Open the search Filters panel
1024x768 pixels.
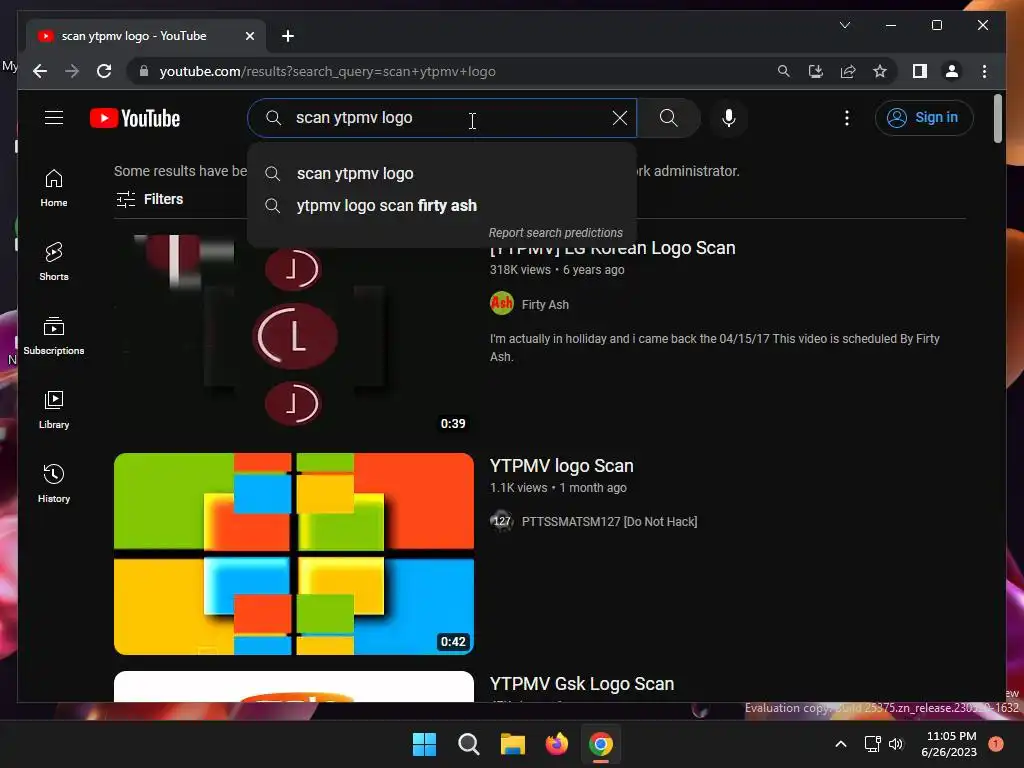pos(150,199)
